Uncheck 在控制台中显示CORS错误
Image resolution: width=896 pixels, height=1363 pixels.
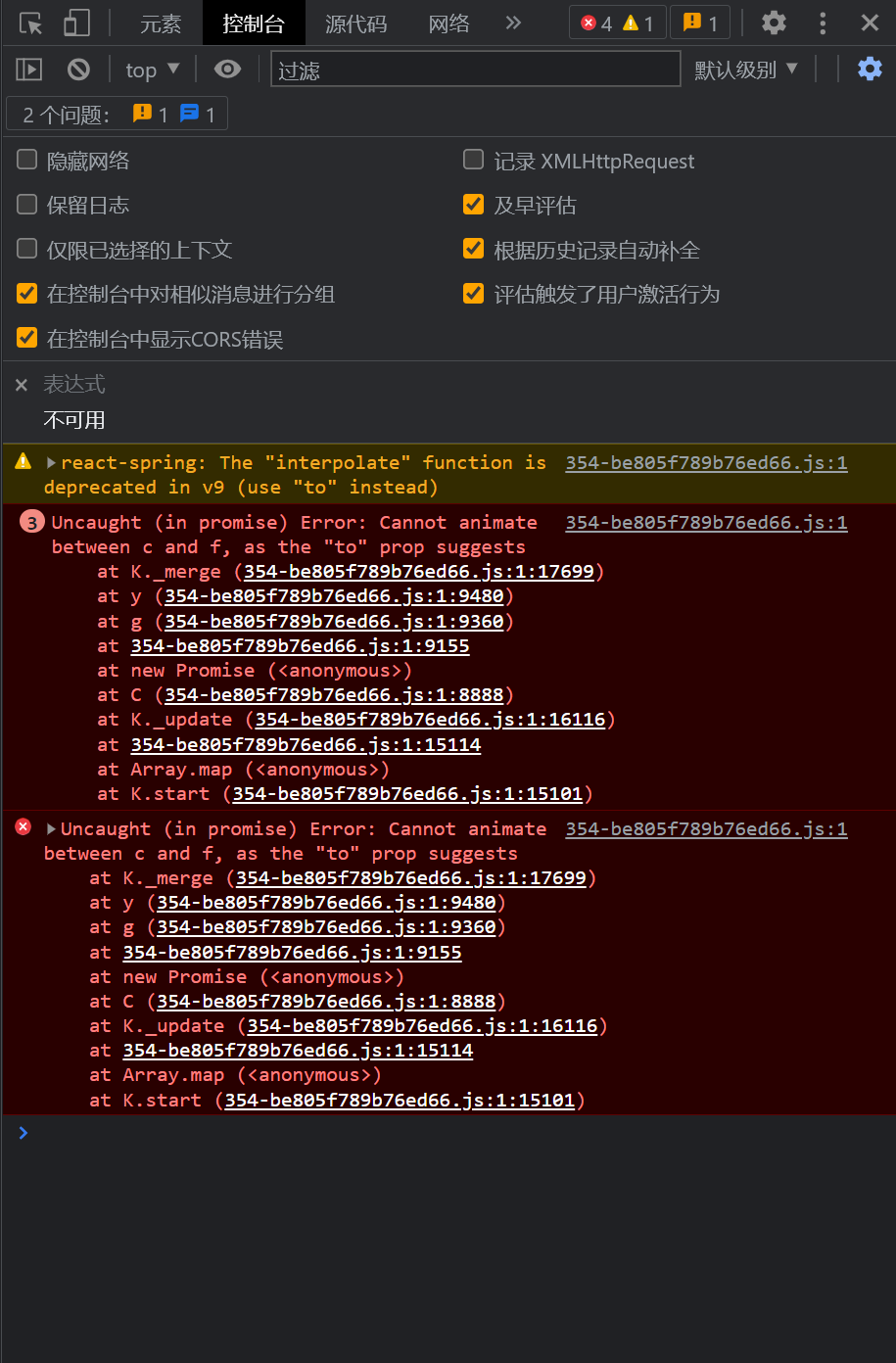point(27,338)
